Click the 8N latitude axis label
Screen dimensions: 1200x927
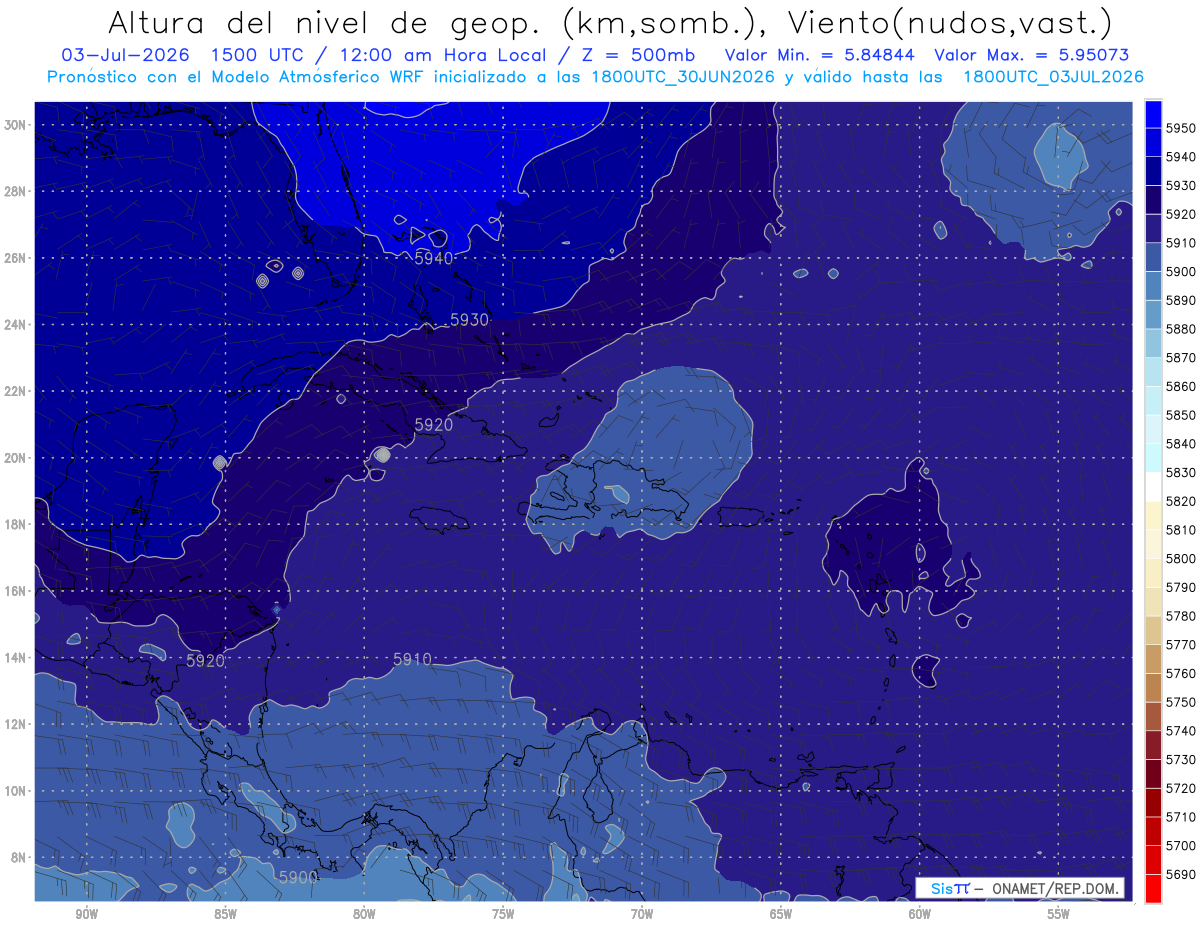tap(17, 857)
